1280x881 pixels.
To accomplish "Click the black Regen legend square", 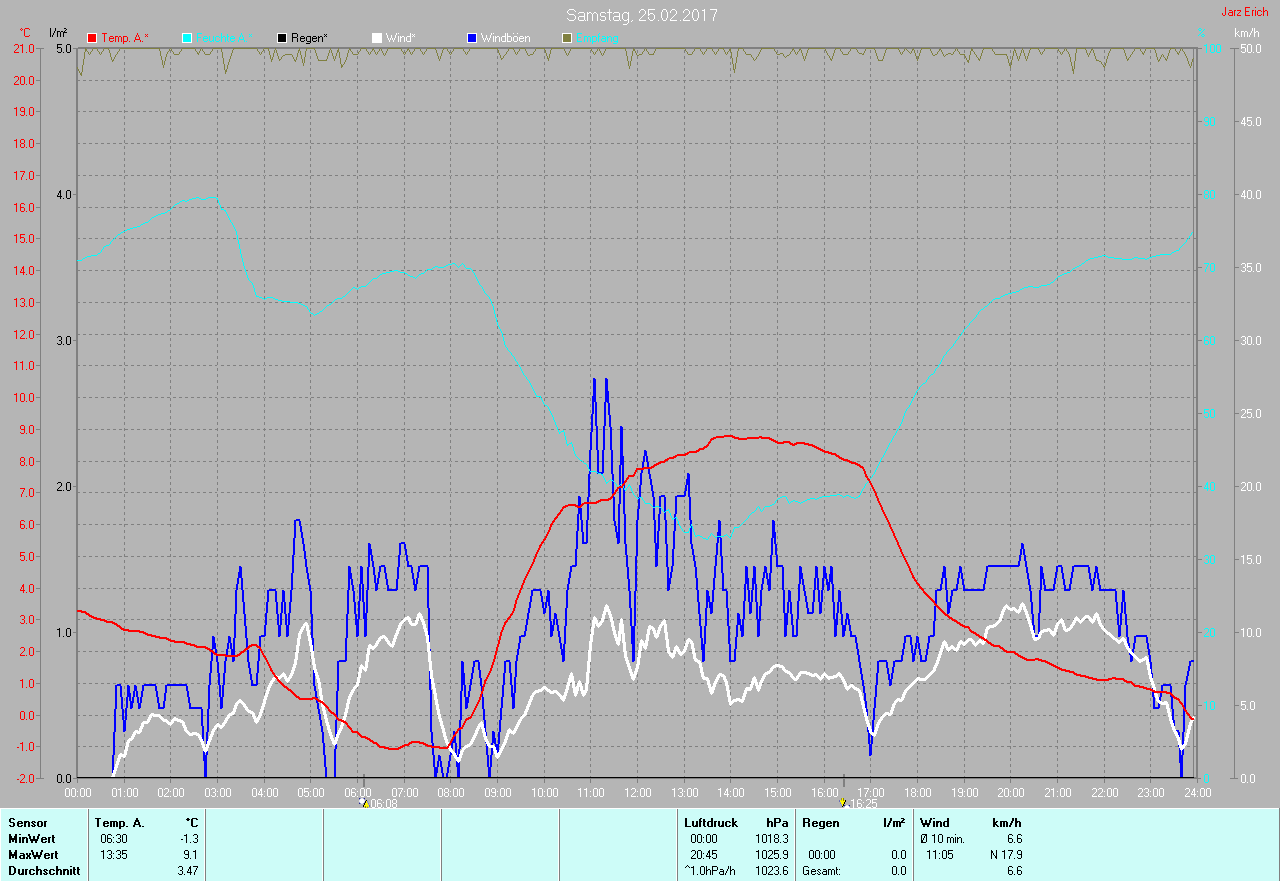I will 282,38.
